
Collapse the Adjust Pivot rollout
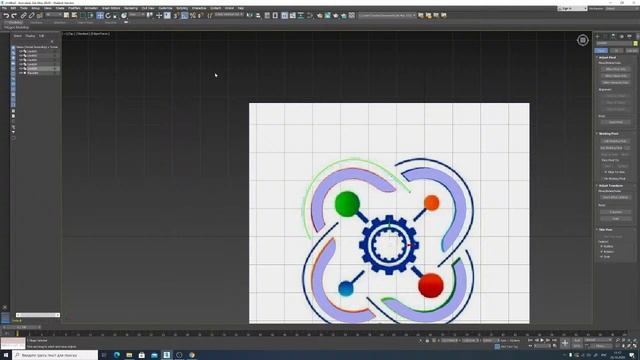click(607, 57)
